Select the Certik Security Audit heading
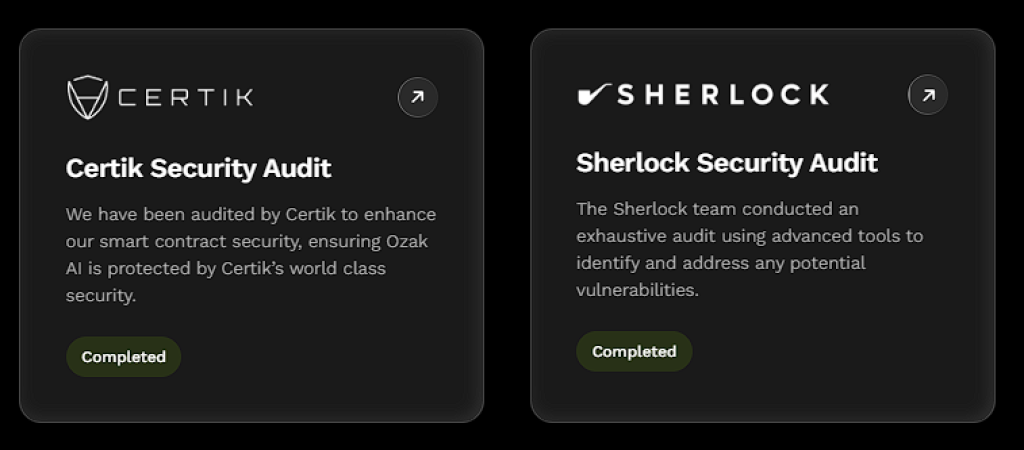 tap(198, 168)
